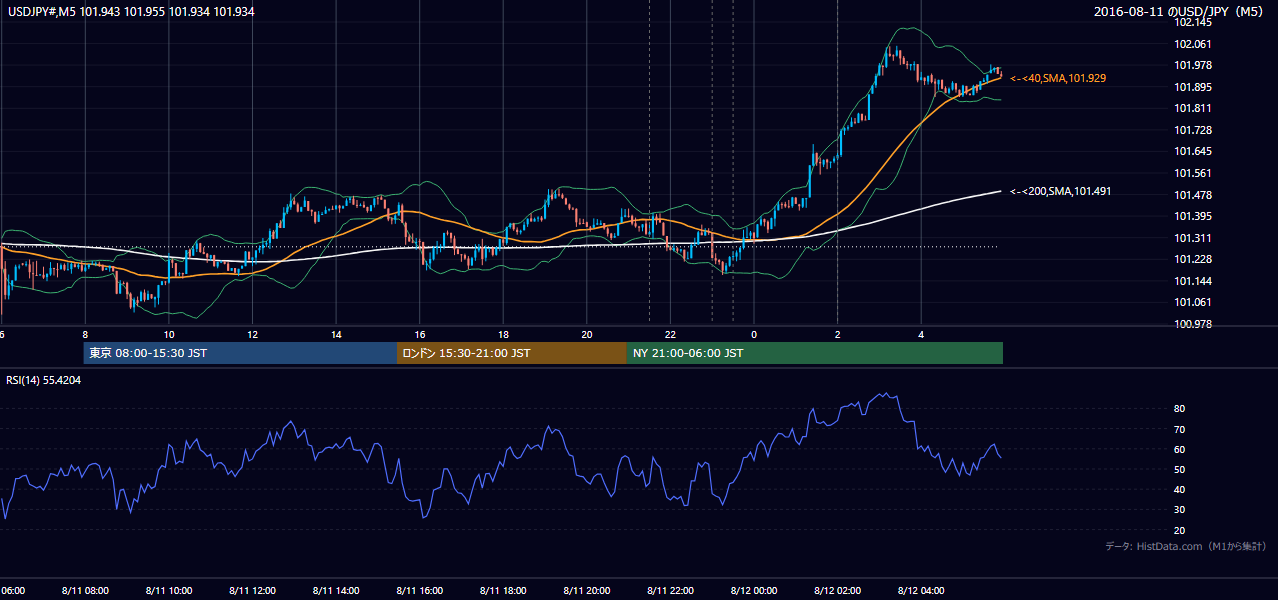1278x600 pixels.
Task: Click price axis label 101.645
Action: pyautogui.click(x=1193, y=151)
